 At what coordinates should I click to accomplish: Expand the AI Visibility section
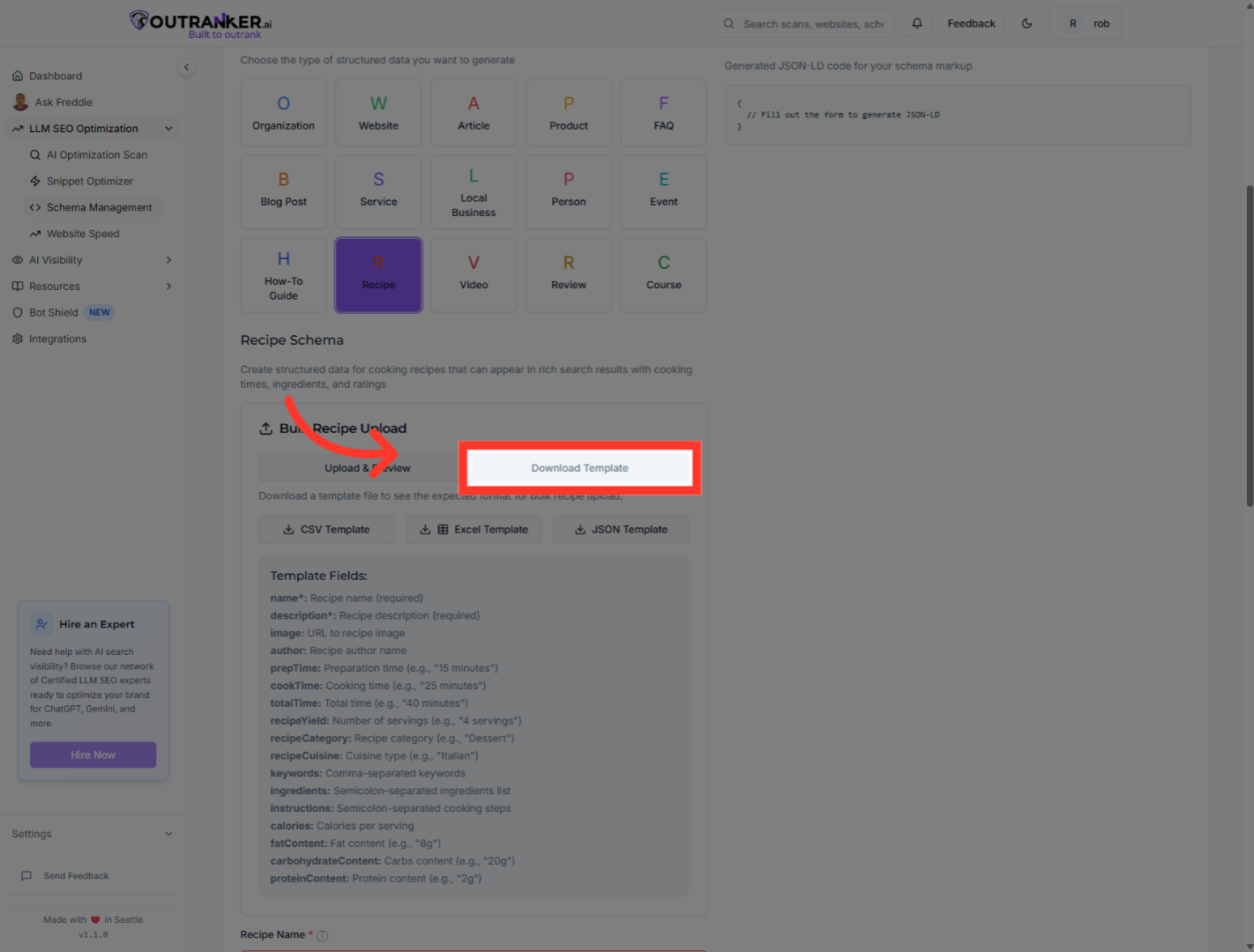click(93, 260)
